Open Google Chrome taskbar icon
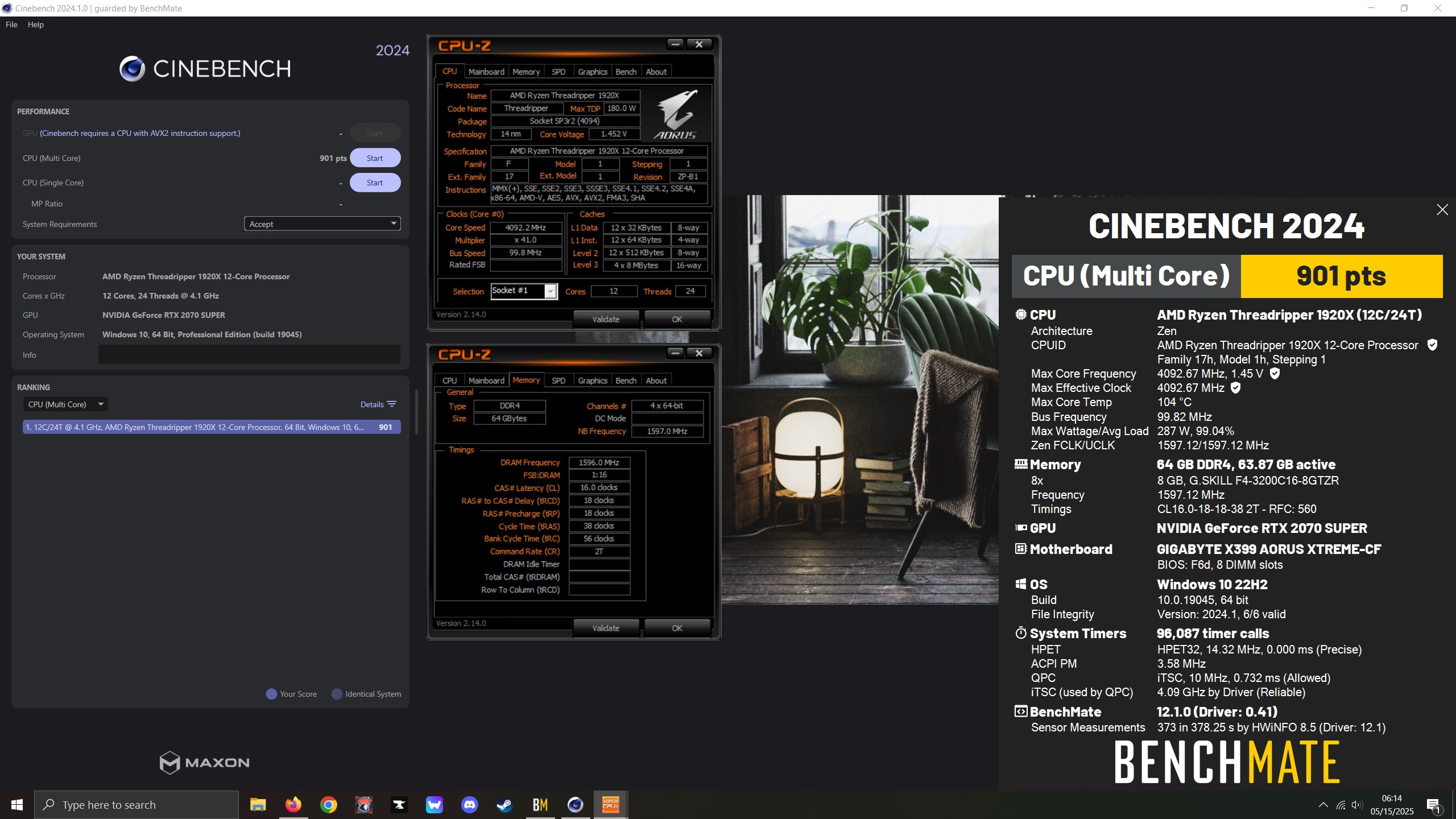 point(329,805)
